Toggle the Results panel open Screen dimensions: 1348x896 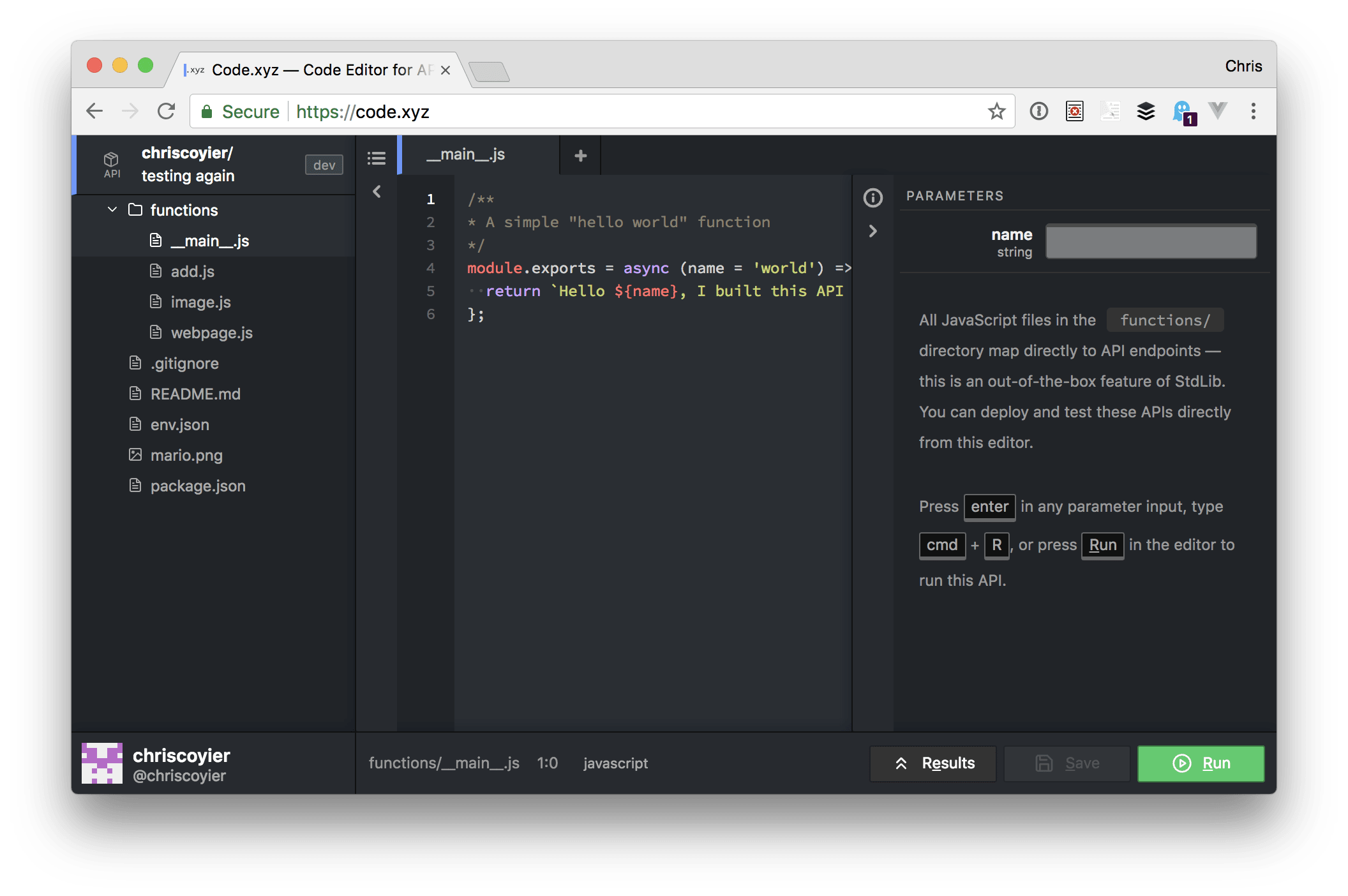(x=932, y=763)
